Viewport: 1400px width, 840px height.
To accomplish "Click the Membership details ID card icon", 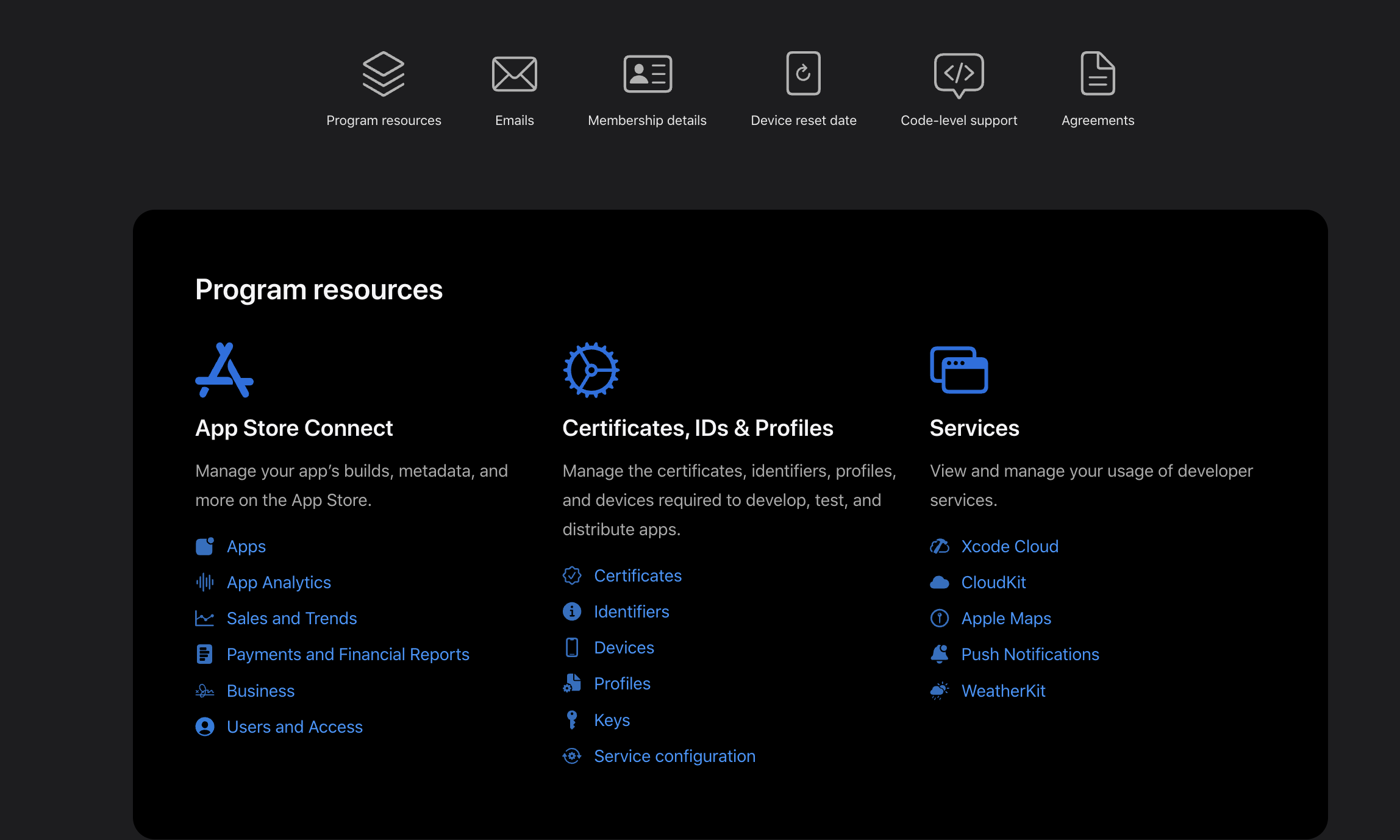I will [x=648, y=74].
